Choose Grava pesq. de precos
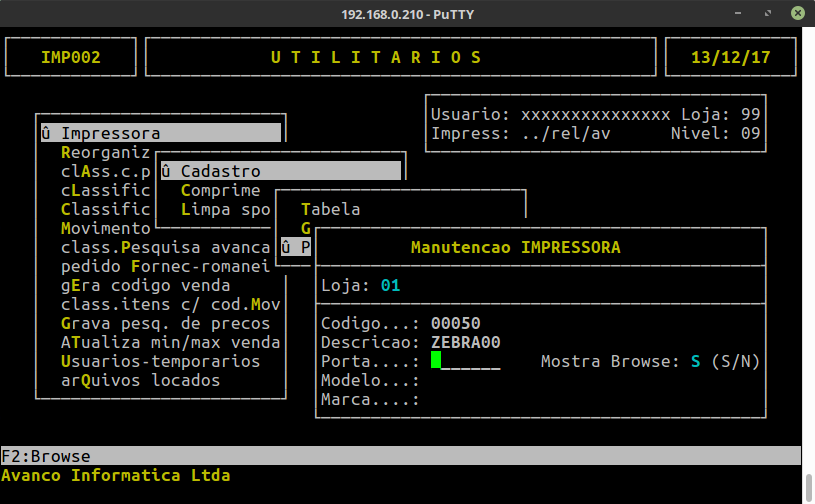This screenshot has height=504, width=815. coord(165,323)
